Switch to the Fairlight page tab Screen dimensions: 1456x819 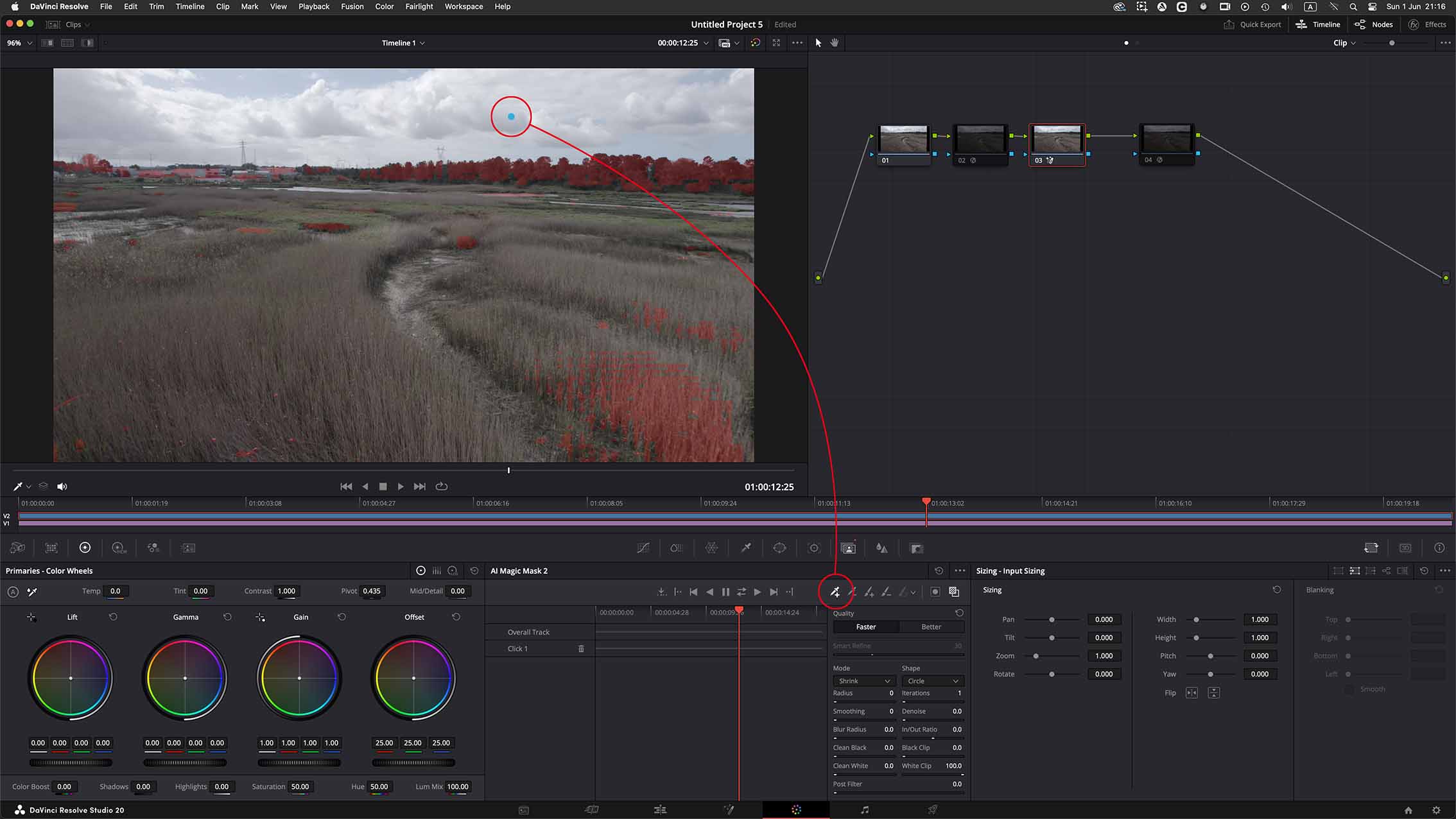click(864, 810)
